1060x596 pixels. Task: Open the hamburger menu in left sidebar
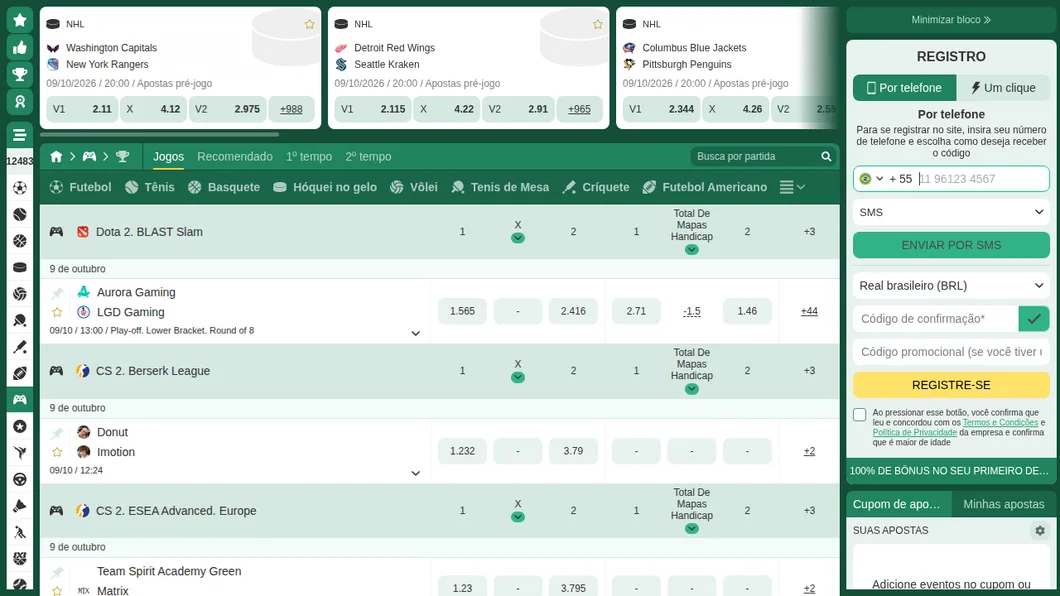[20, 134]
